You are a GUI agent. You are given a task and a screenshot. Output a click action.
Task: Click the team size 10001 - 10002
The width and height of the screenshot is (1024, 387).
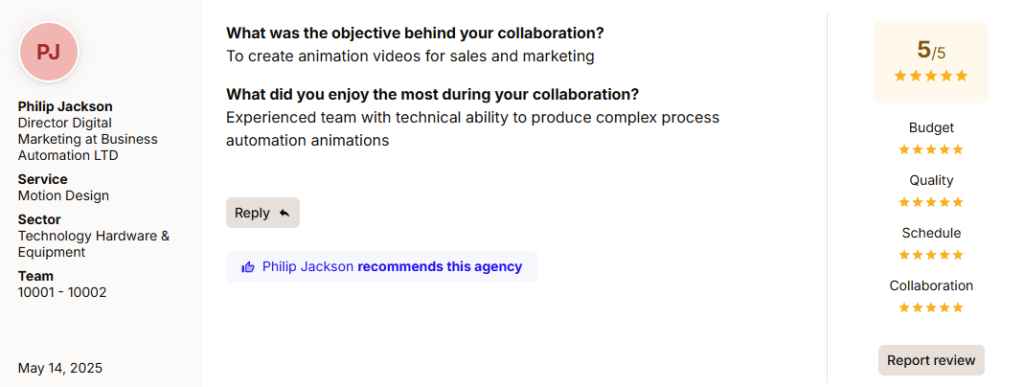pyautogui.click(x=62, y=292)
